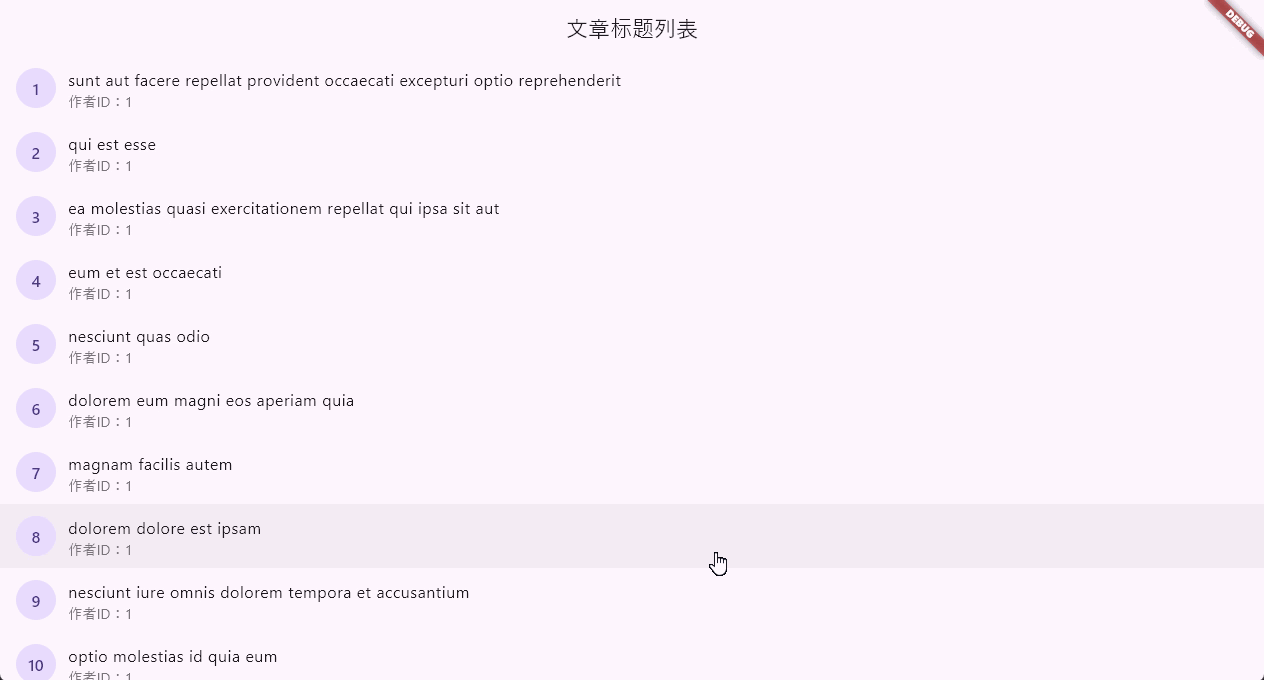Open article "sunt aut facere repellat provident"

[x=344, y=81]
